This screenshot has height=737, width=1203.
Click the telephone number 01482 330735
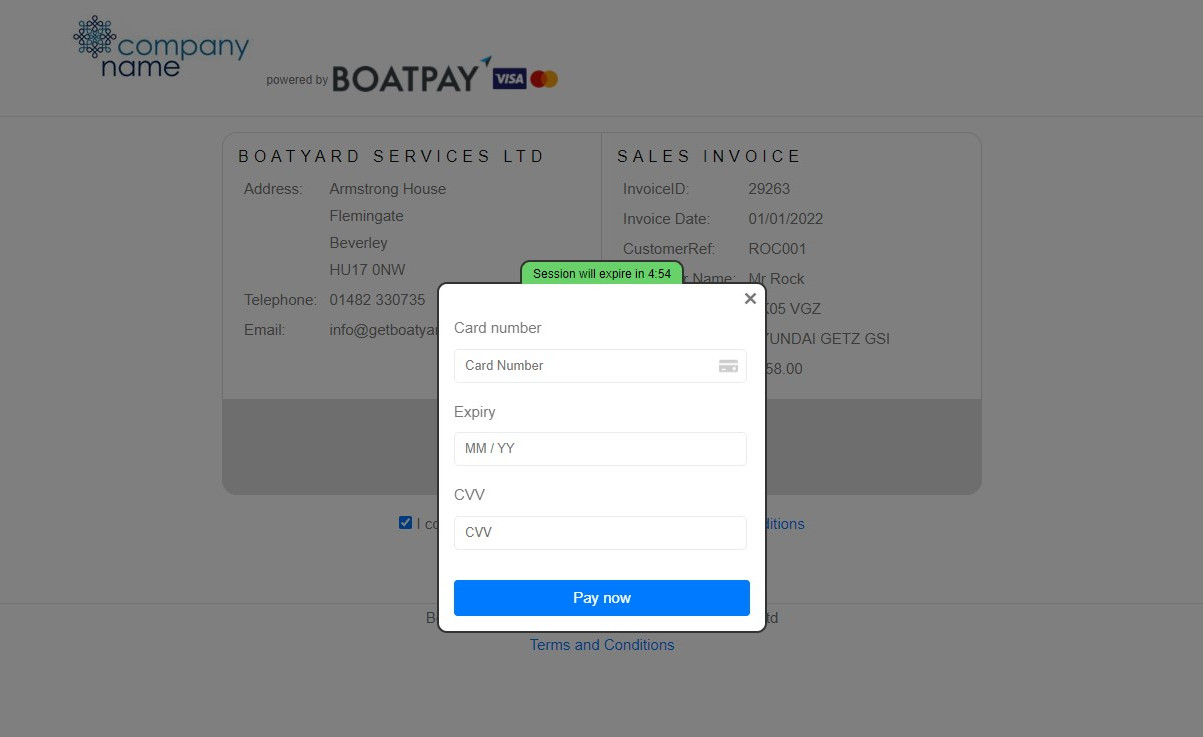click(377, 299)
